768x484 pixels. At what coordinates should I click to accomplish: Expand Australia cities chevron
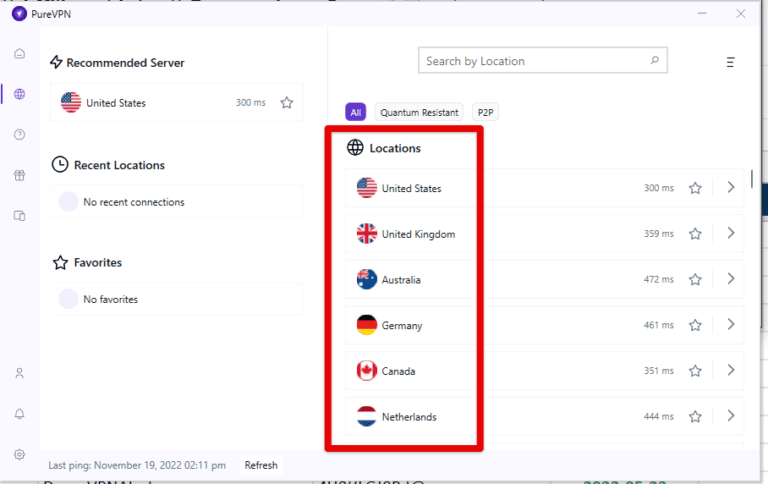[x=731, y=278]
